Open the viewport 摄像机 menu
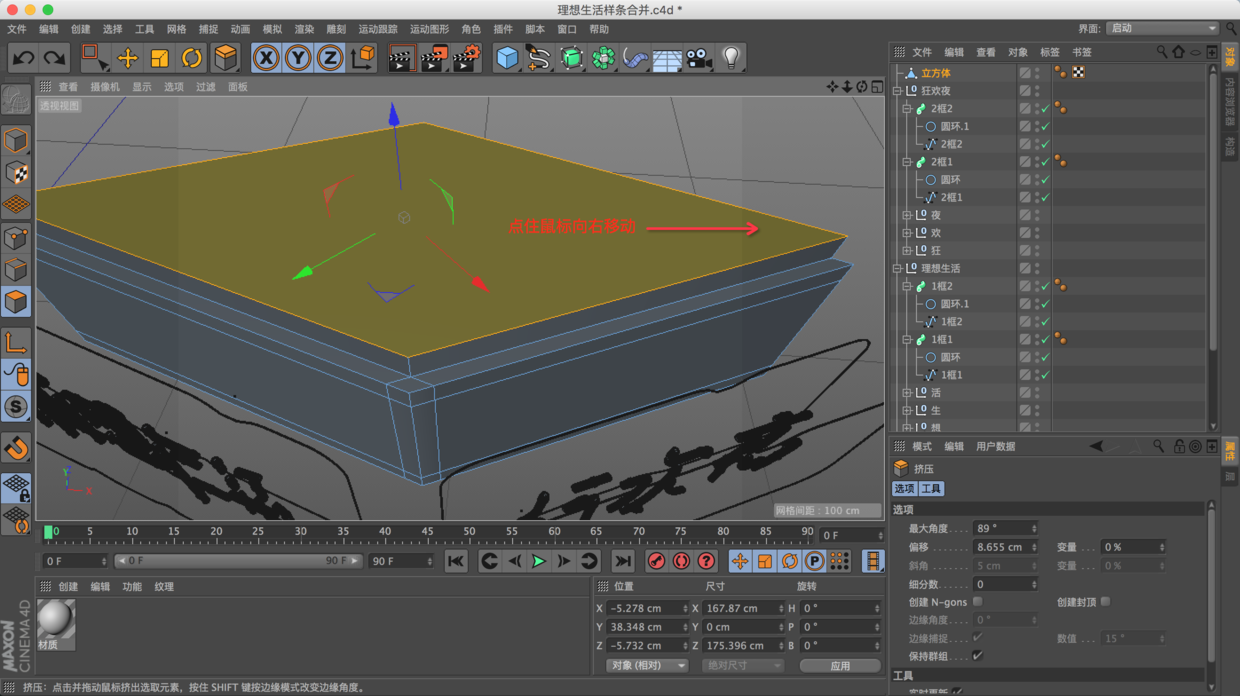The image size is (1240, 696). click(x=105, y=87)
